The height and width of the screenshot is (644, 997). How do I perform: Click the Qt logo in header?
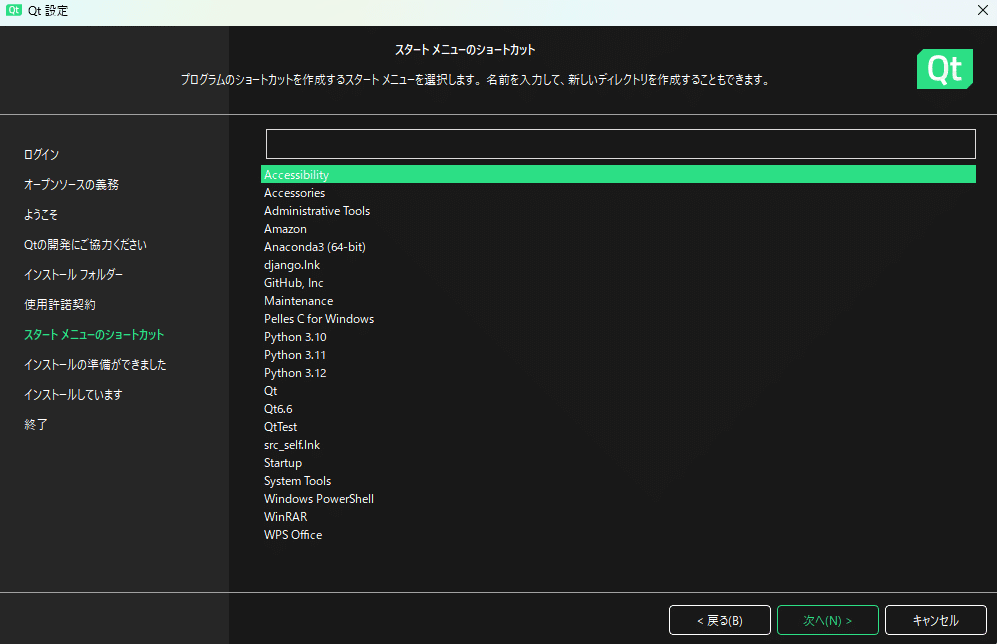pos(944,69)
